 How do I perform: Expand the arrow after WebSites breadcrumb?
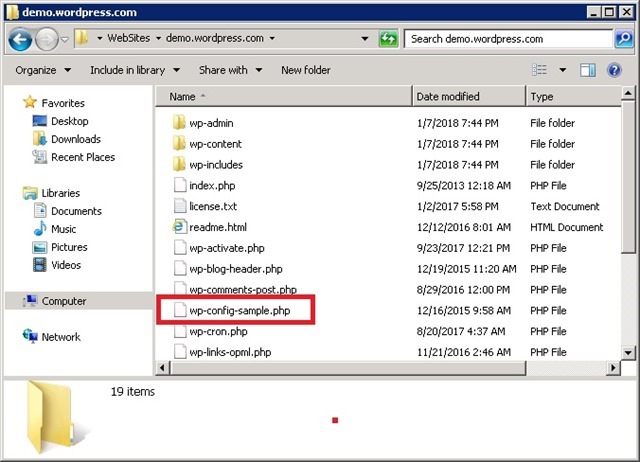pos(158,38)
